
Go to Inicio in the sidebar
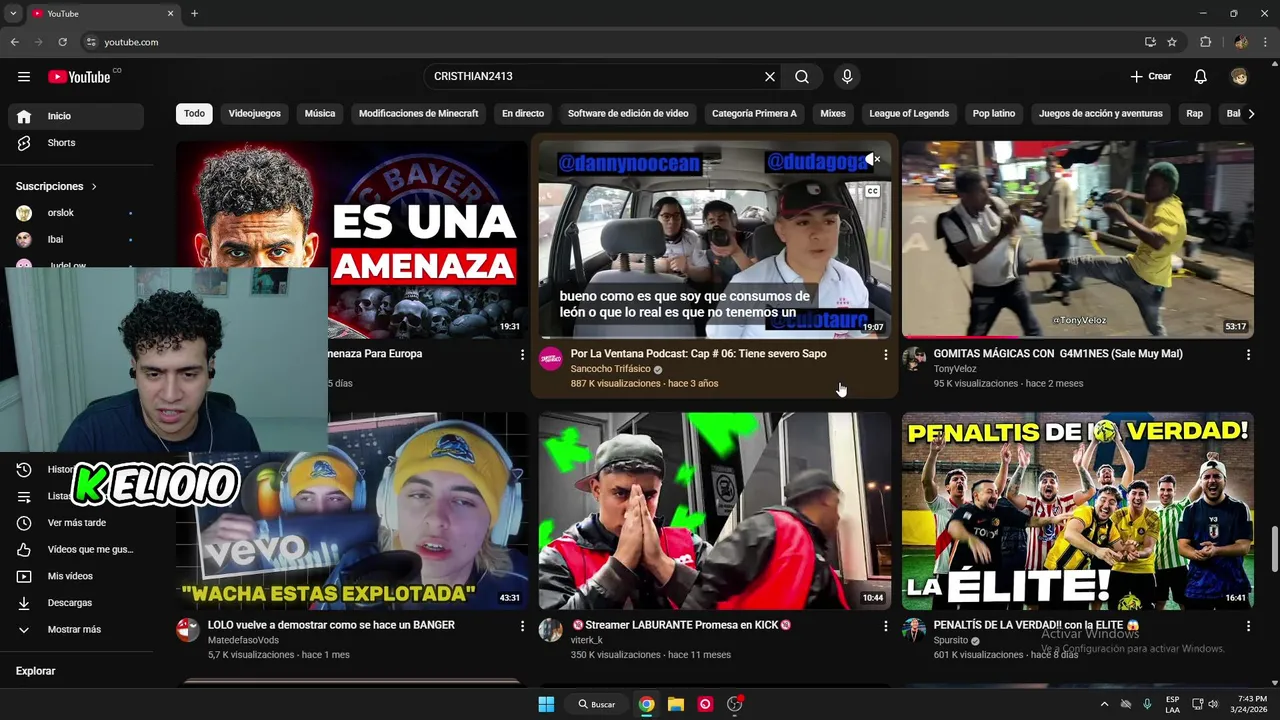76,116
